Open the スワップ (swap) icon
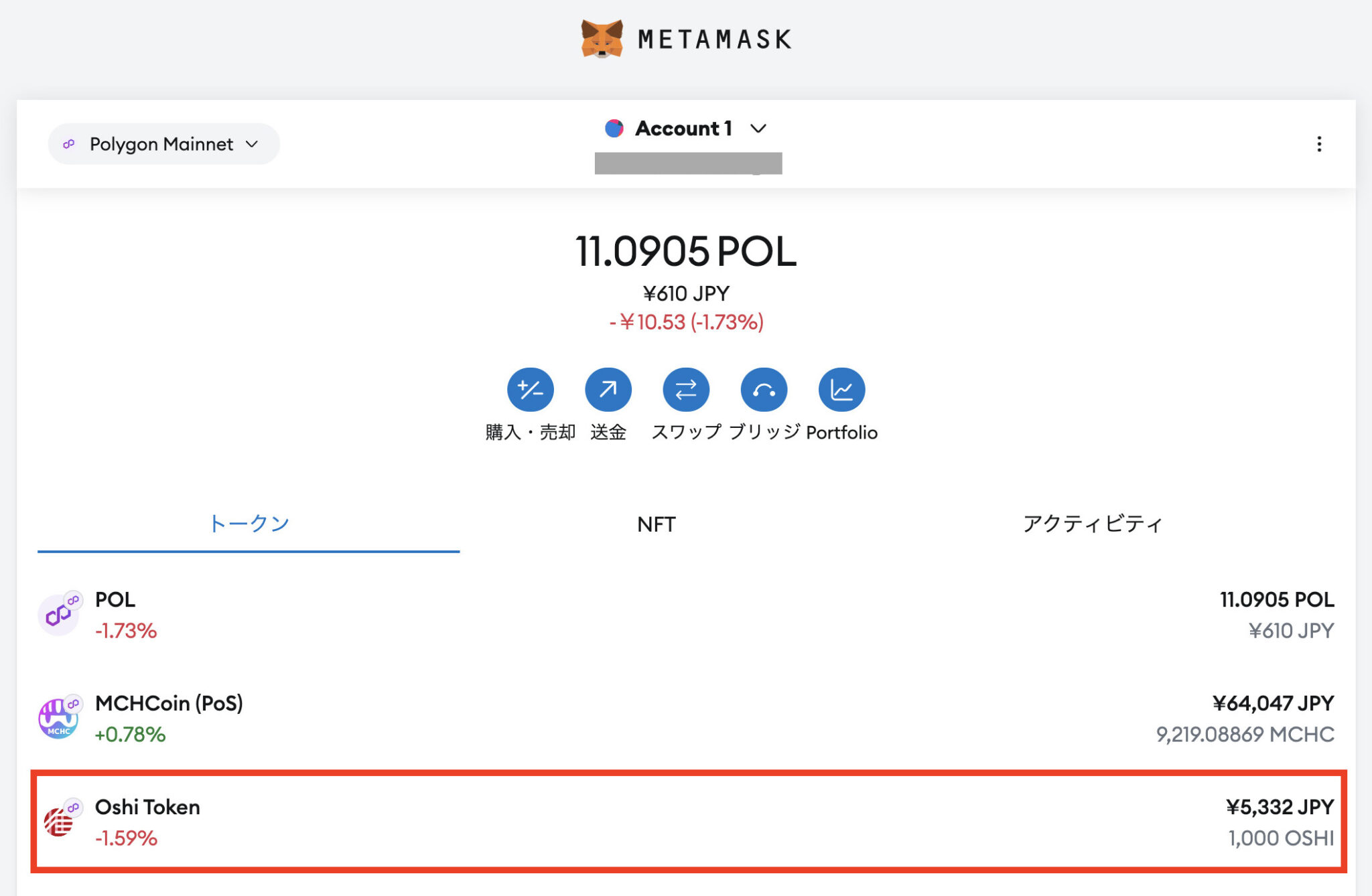This screenshot has height=896, width=1372. [685, 388]
